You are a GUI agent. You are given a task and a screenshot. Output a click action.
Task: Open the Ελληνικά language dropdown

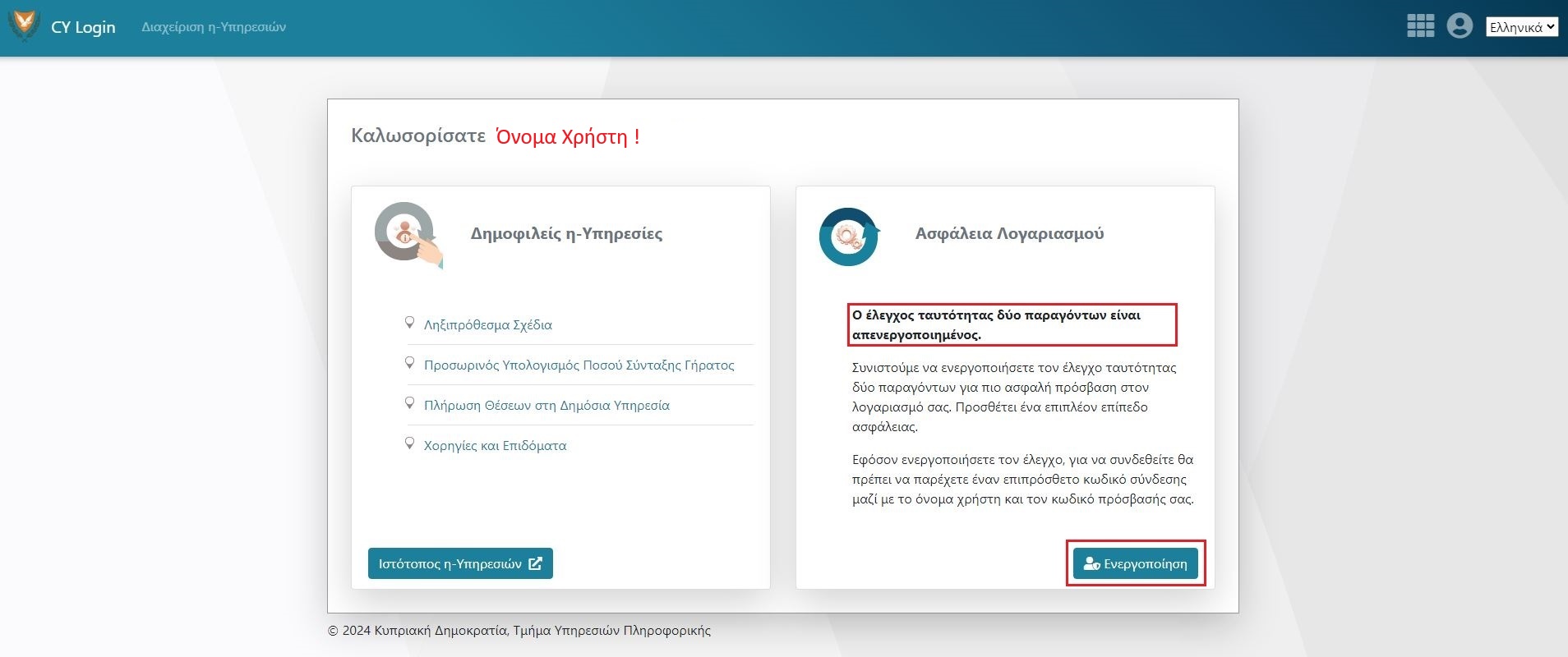1521,27
